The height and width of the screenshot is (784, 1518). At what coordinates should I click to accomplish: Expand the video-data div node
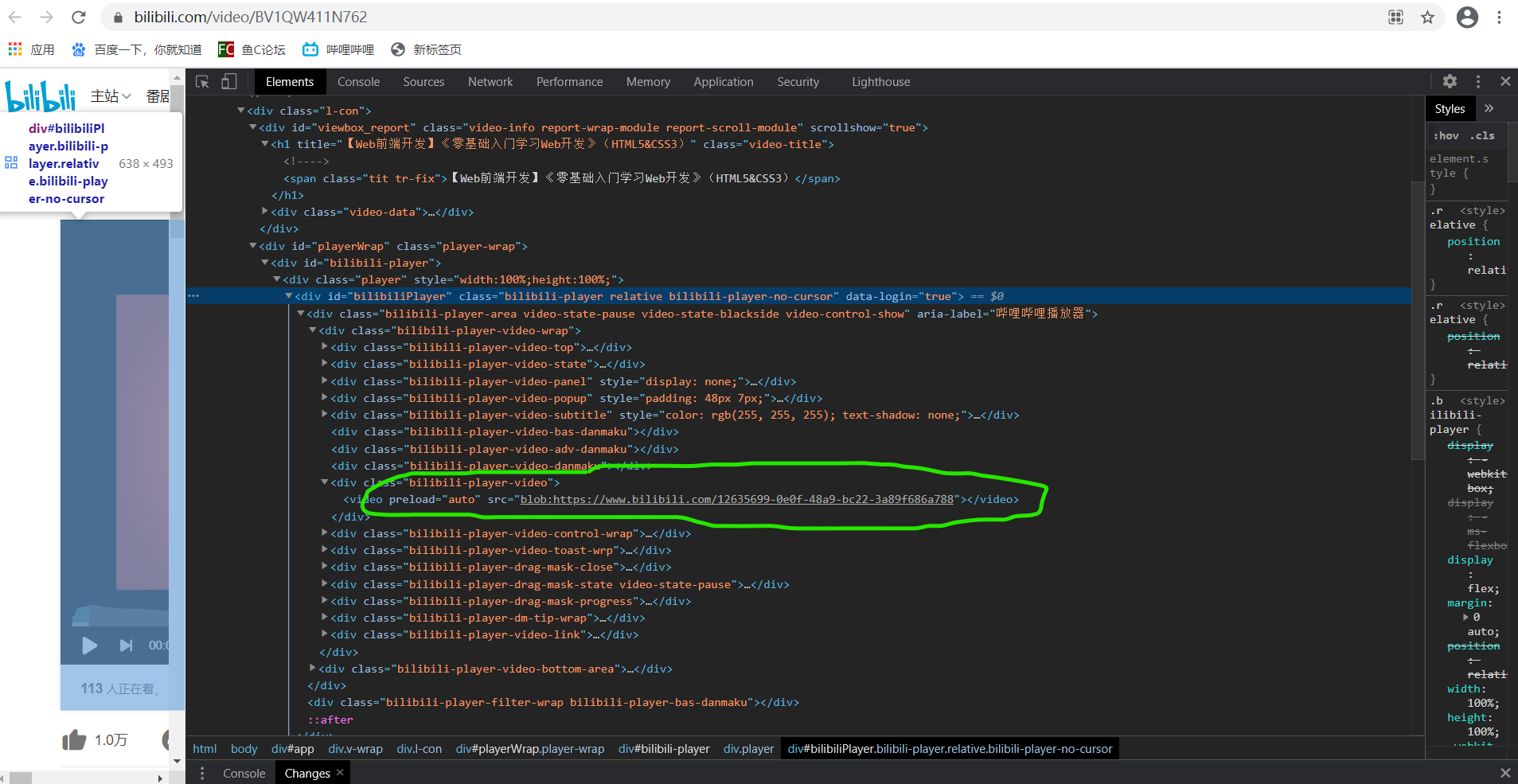pyautogui.click(x=265, y=211)
